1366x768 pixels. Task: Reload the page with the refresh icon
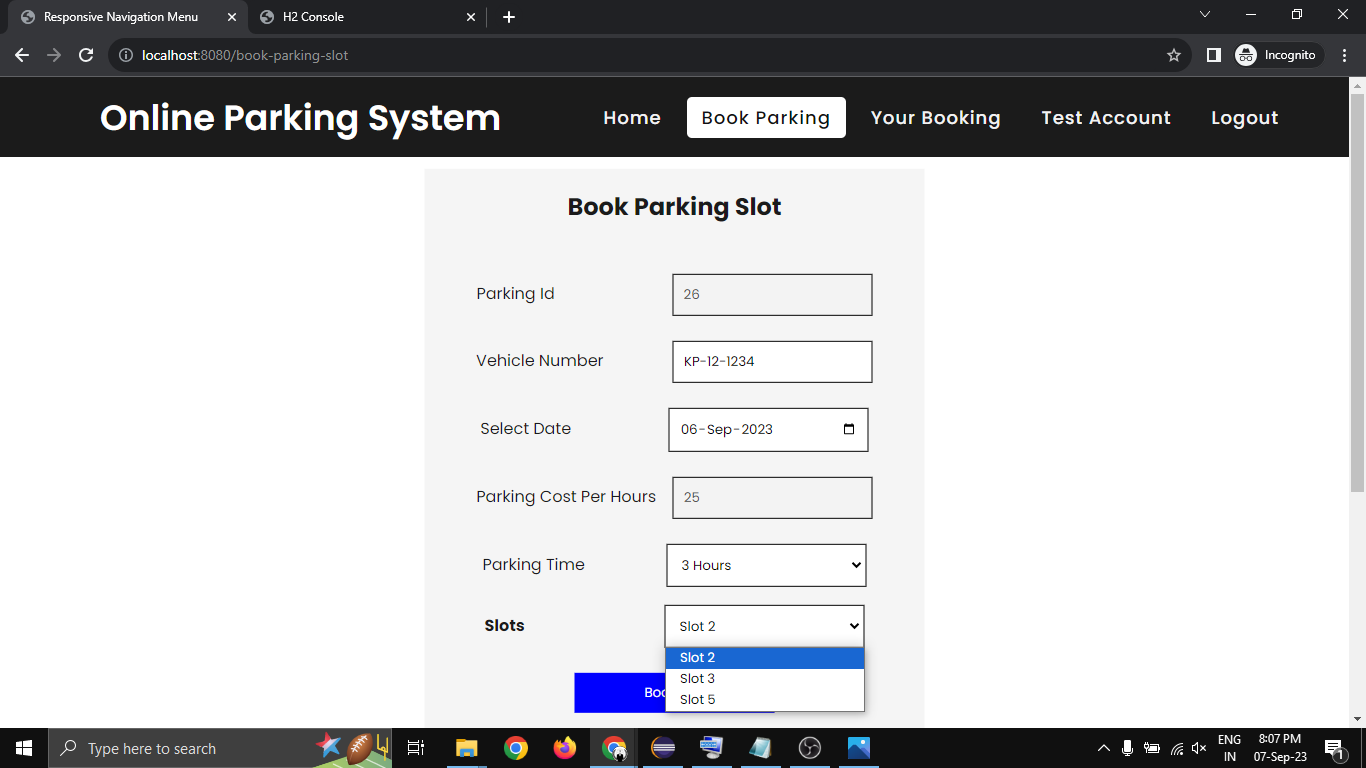click(86, 55)
